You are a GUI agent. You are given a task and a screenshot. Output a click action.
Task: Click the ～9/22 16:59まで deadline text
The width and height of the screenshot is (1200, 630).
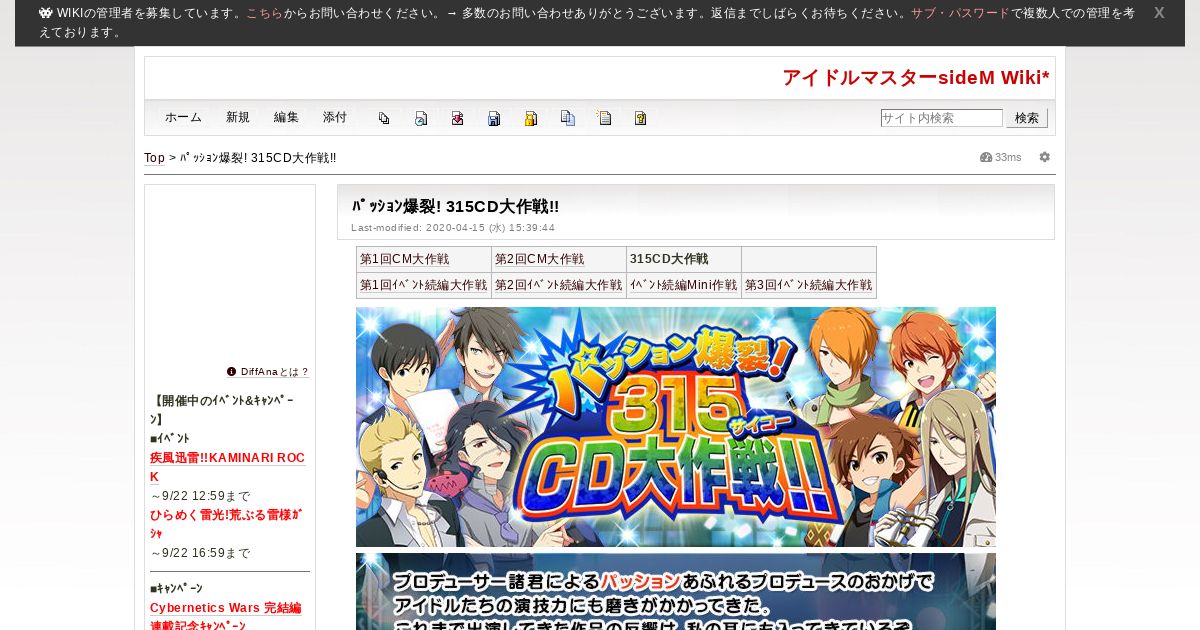[200, 553]
